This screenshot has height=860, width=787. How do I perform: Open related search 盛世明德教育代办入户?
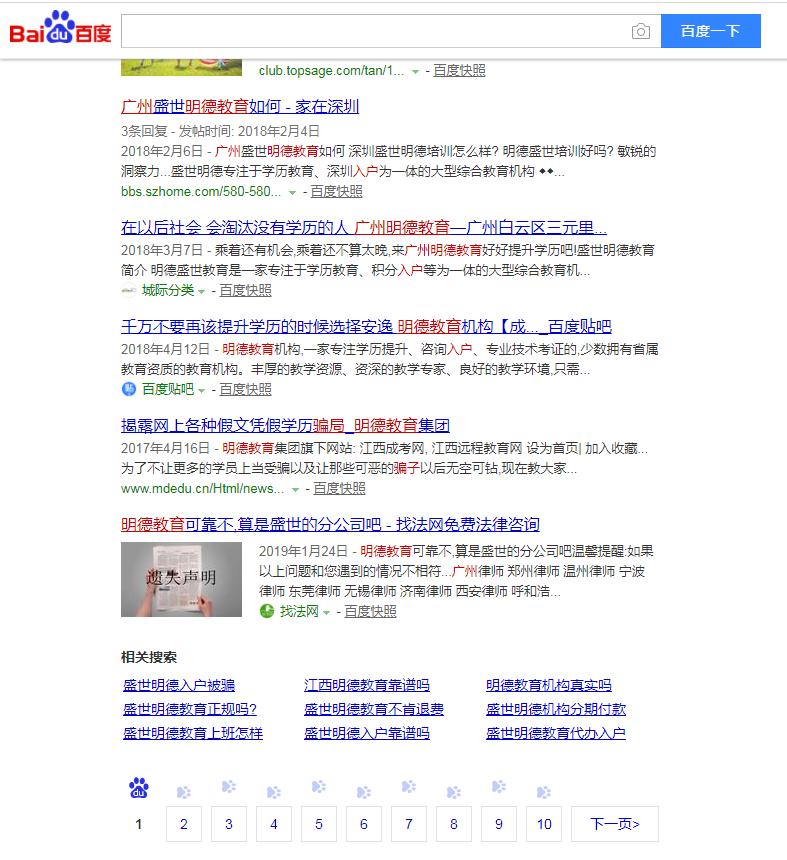tap(556, 733)
